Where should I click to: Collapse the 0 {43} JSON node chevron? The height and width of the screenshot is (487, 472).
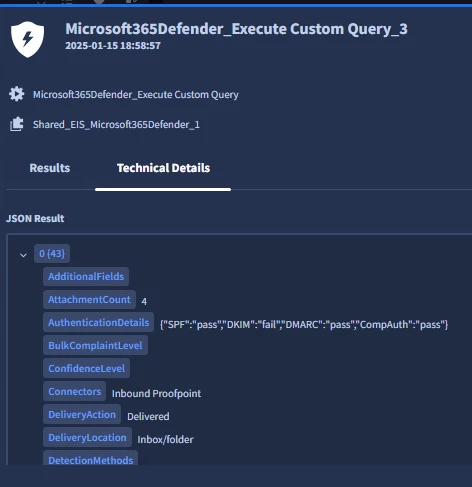click(23, 255)
